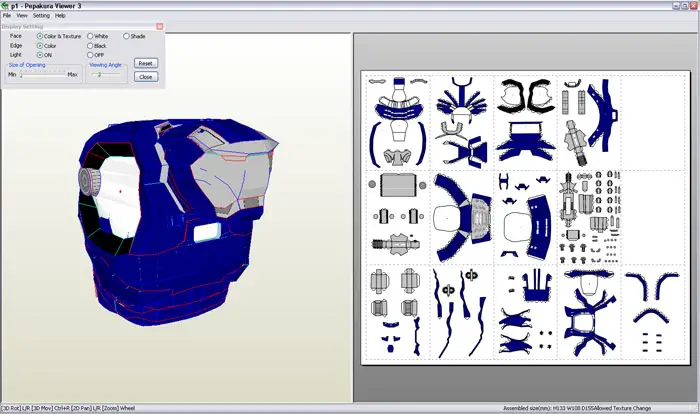Click the Reset button in Display Setting
Image resolution: width=700 pixels, height=414 pixels.
pyautogui.click(x=146, y=63)
